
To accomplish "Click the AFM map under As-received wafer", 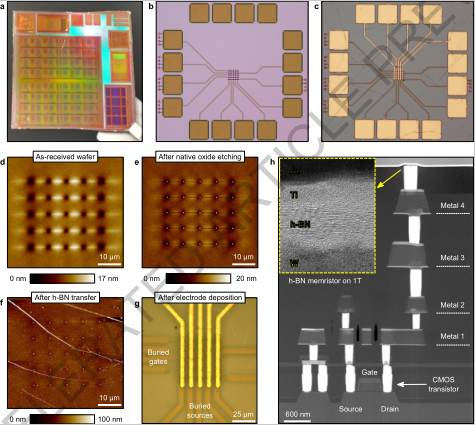I will coord(66,213).
